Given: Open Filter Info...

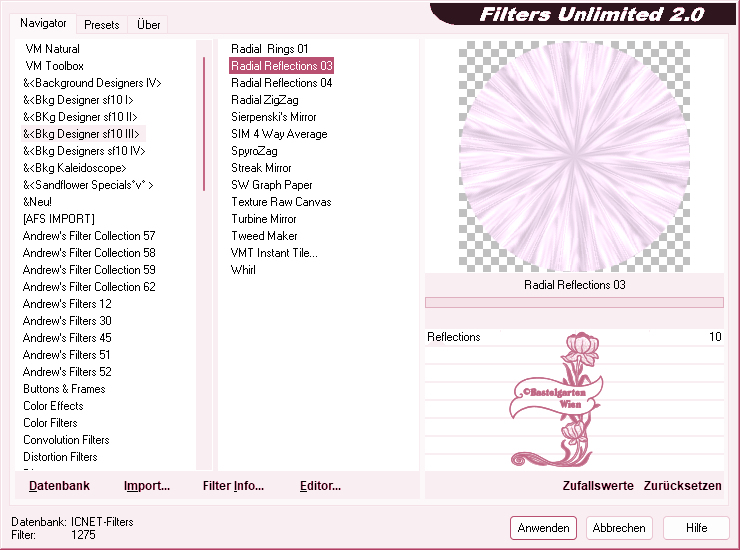Looking at the screenshot, I should click(x=233, y=486).
